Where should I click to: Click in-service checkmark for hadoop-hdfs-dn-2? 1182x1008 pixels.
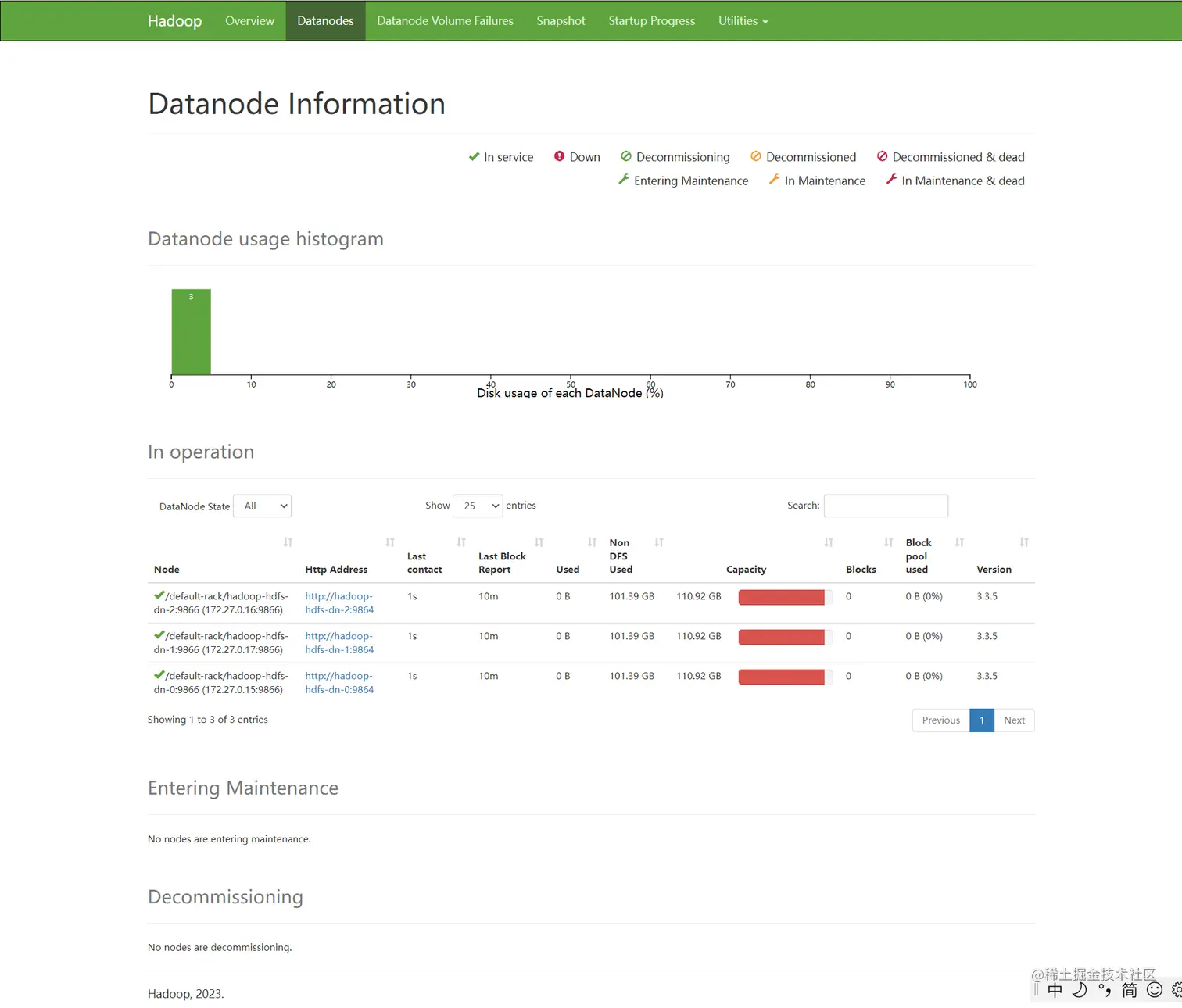tap(159, 595)
